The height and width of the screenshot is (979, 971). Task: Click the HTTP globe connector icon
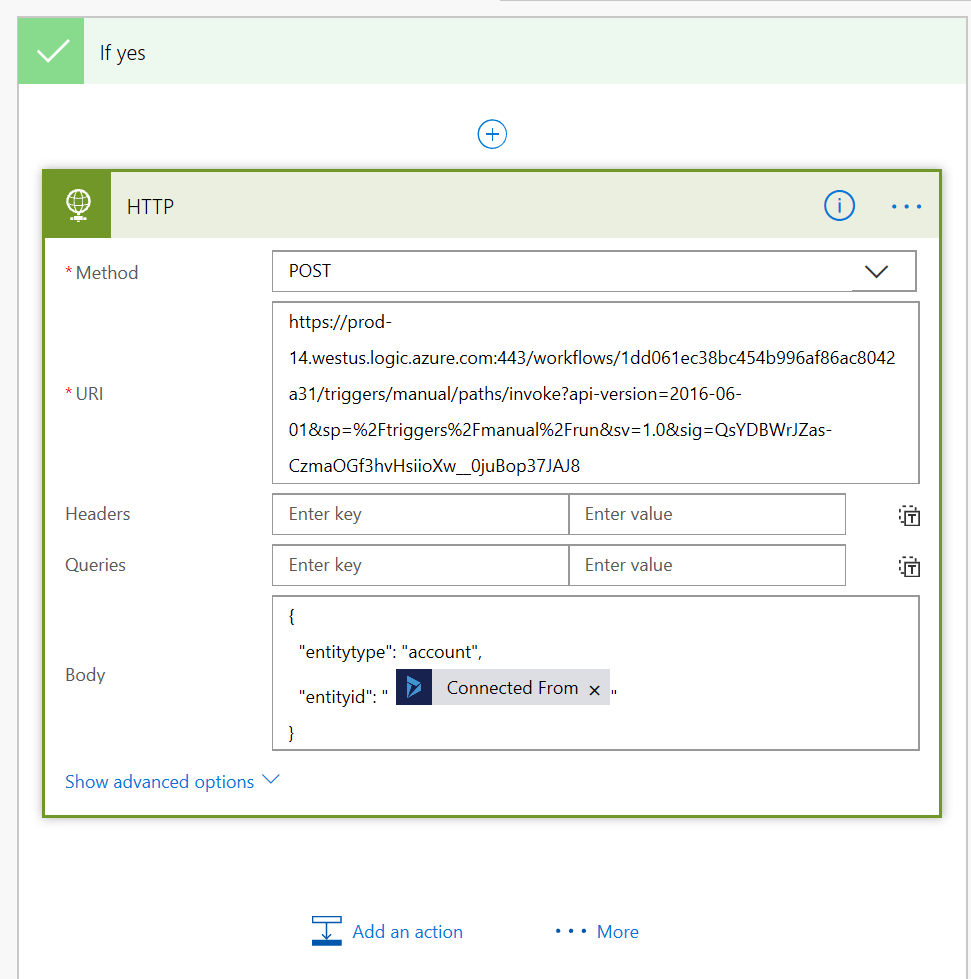tap(78, 205)
